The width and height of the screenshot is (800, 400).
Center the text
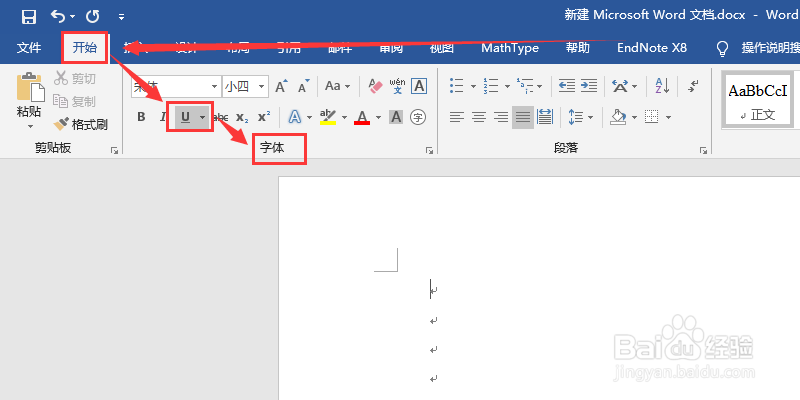[479, 117]
